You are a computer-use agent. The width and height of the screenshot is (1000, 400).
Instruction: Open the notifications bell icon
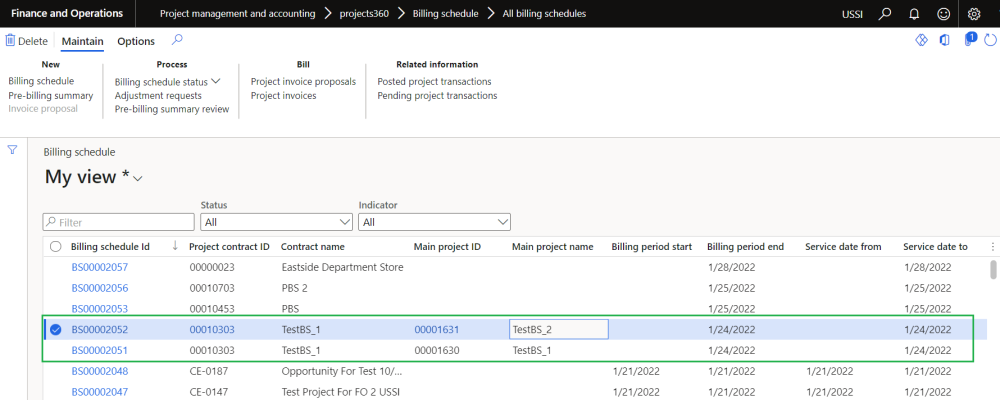point(915,14)
